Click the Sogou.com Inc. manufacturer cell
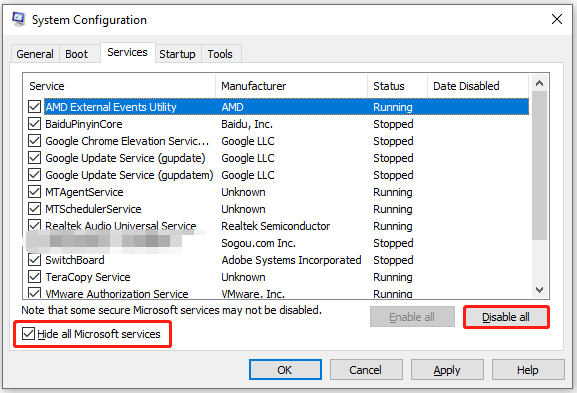577x393 pixels. point(258,243)
